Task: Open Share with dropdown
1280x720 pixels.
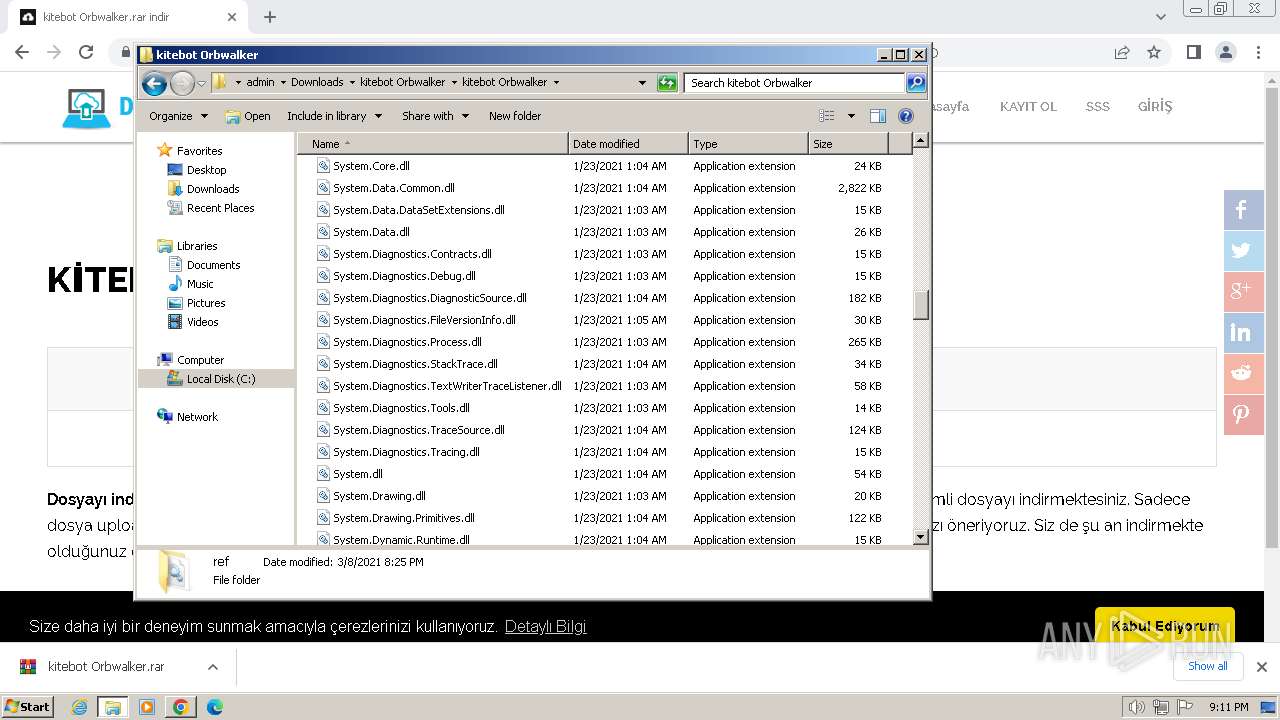Action: coord(435,116)
